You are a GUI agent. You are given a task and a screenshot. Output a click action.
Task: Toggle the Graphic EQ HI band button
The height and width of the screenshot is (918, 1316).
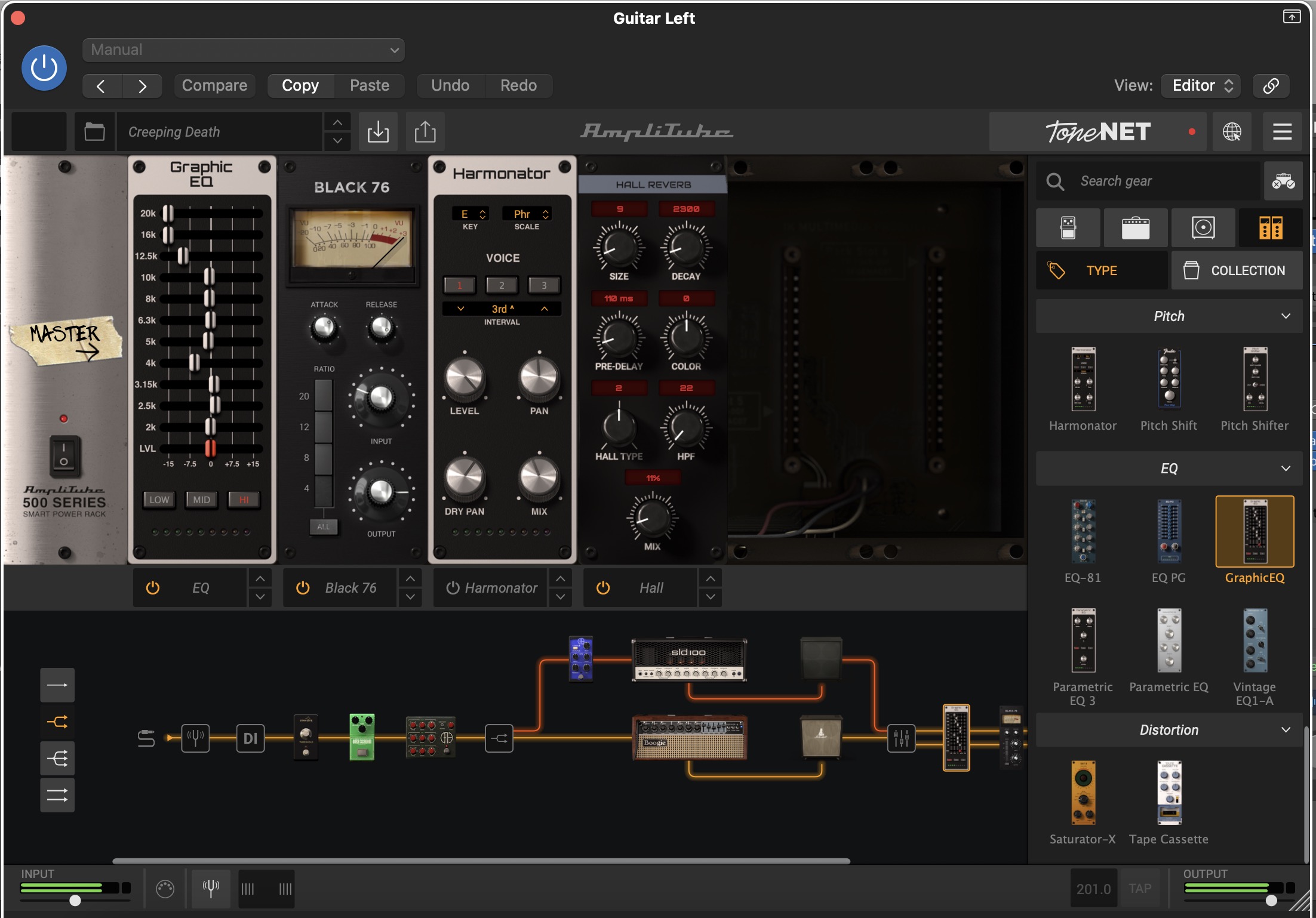(x=244, y=500)
